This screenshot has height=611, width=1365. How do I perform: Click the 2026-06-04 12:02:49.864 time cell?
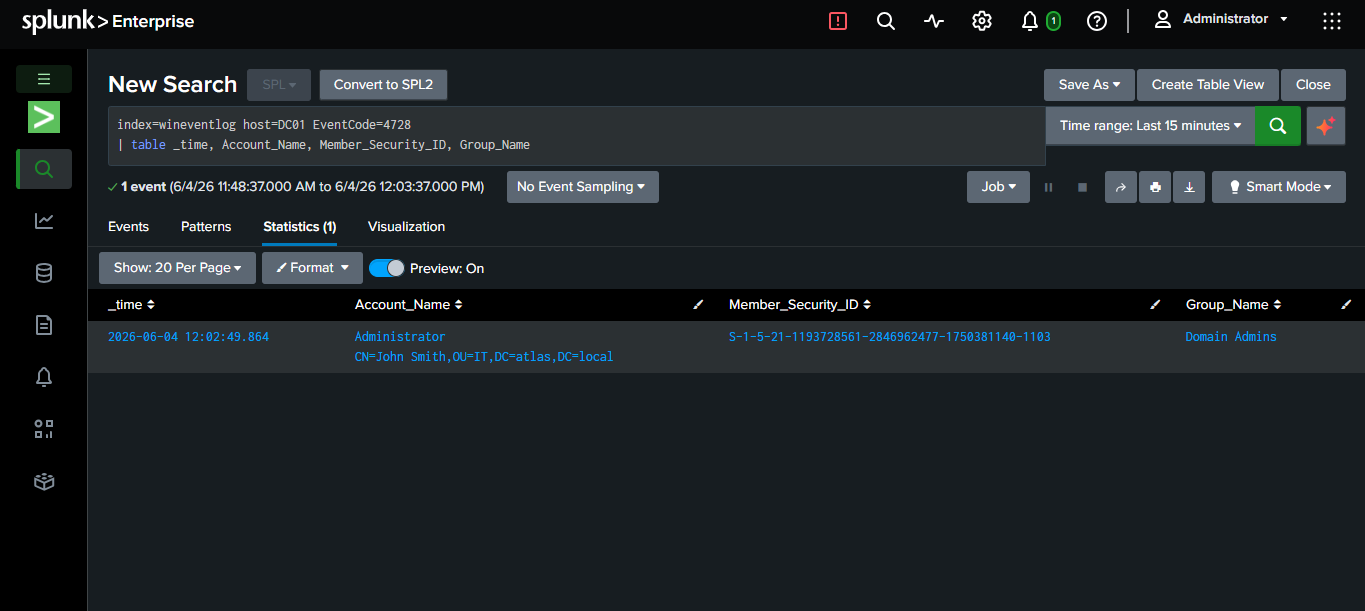click(188, 337)
